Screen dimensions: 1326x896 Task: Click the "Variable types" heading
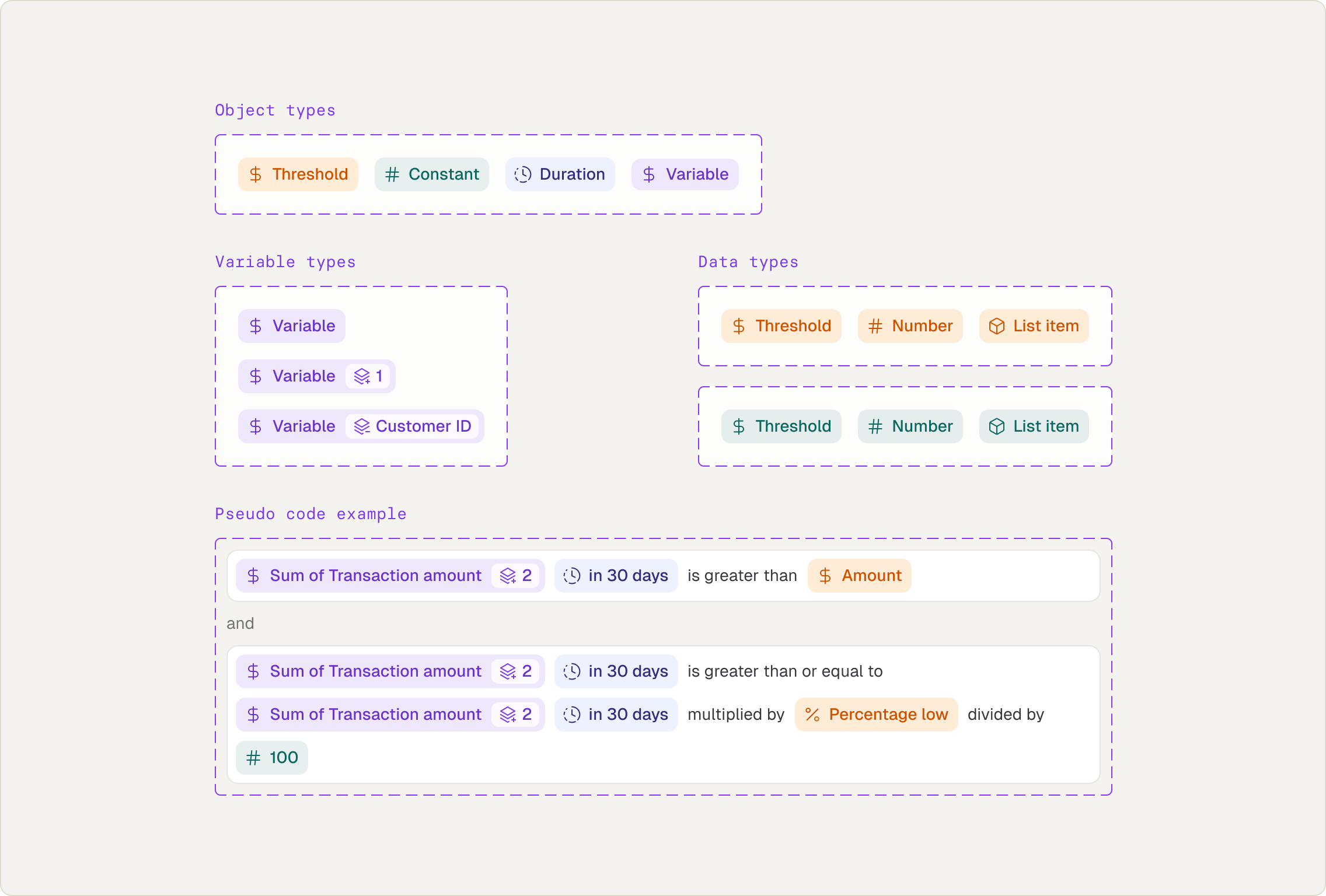pyautogui.click(x=285, y=262)
